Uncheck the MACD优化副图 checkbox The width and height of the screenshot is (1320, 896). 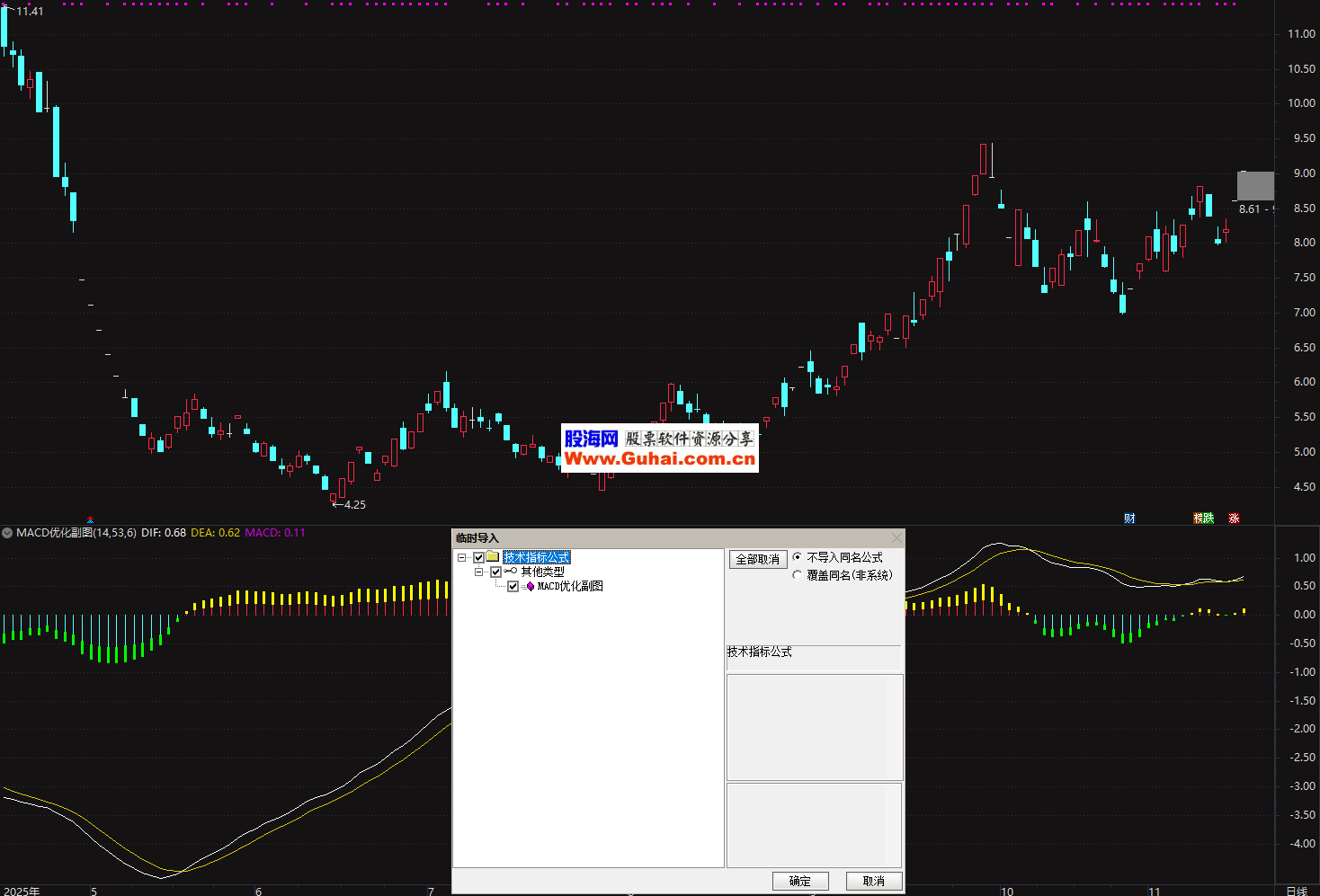click(513, 586)
